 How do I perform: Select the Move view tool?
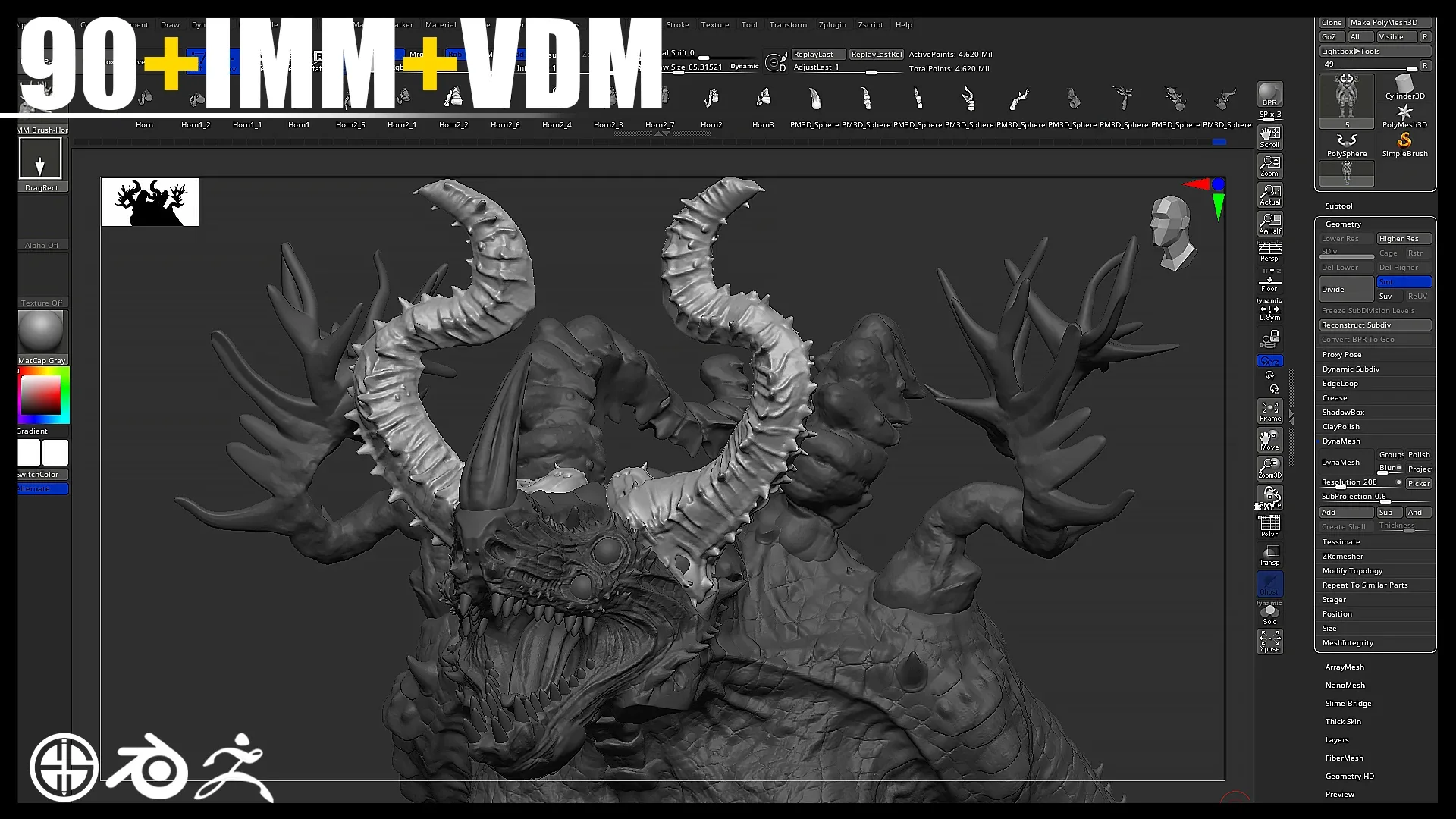(1269, 440)
